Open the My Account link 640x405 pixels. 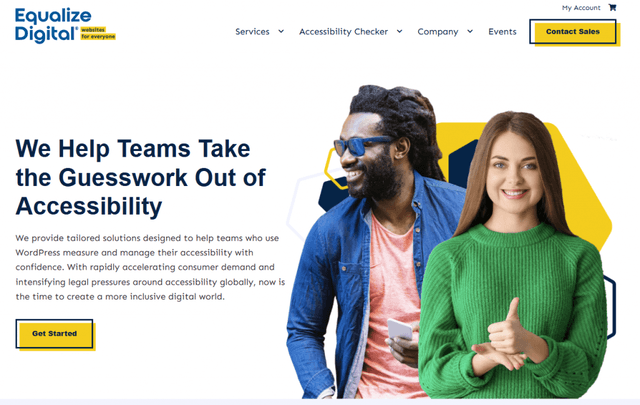click(581, 8)
